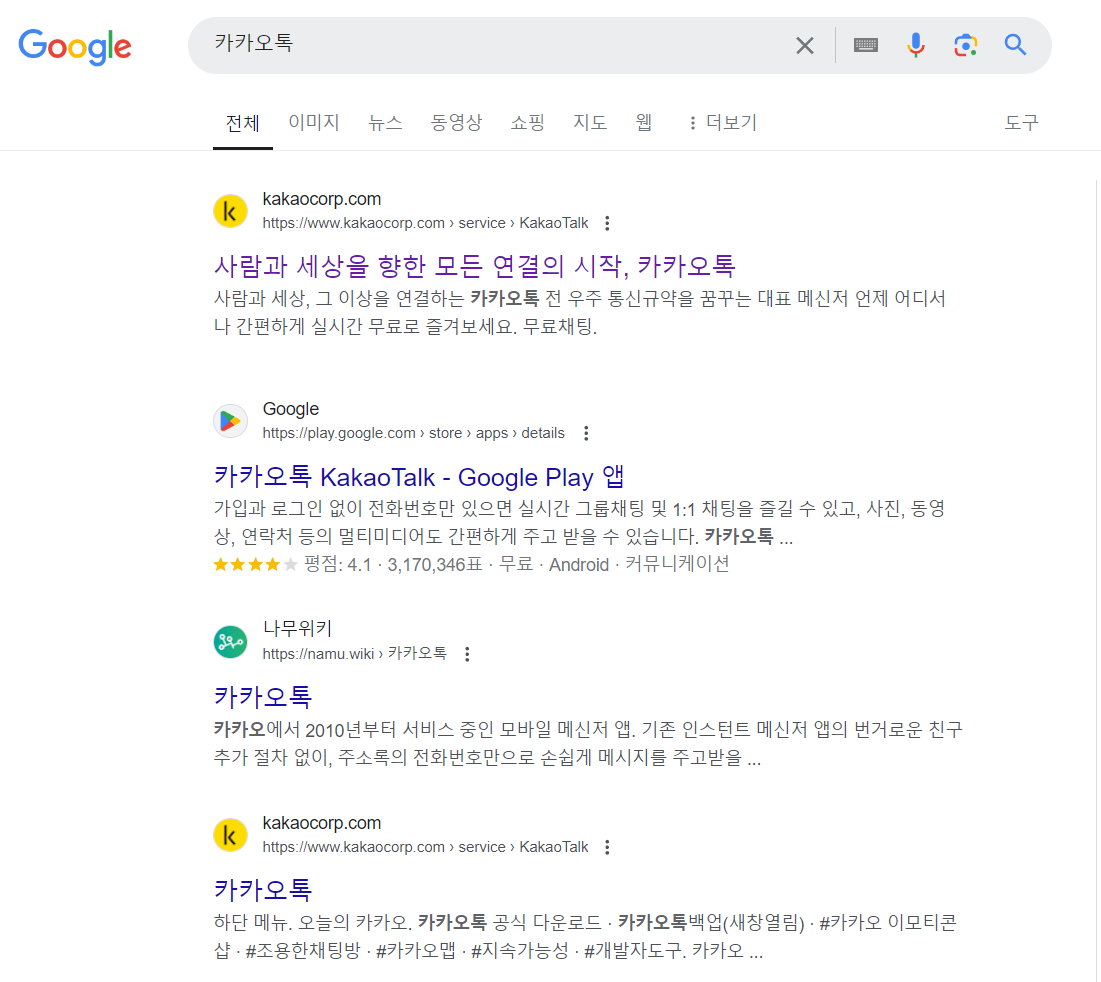
Task: Select the 전체 tab
Action: (x=242, y=123)
